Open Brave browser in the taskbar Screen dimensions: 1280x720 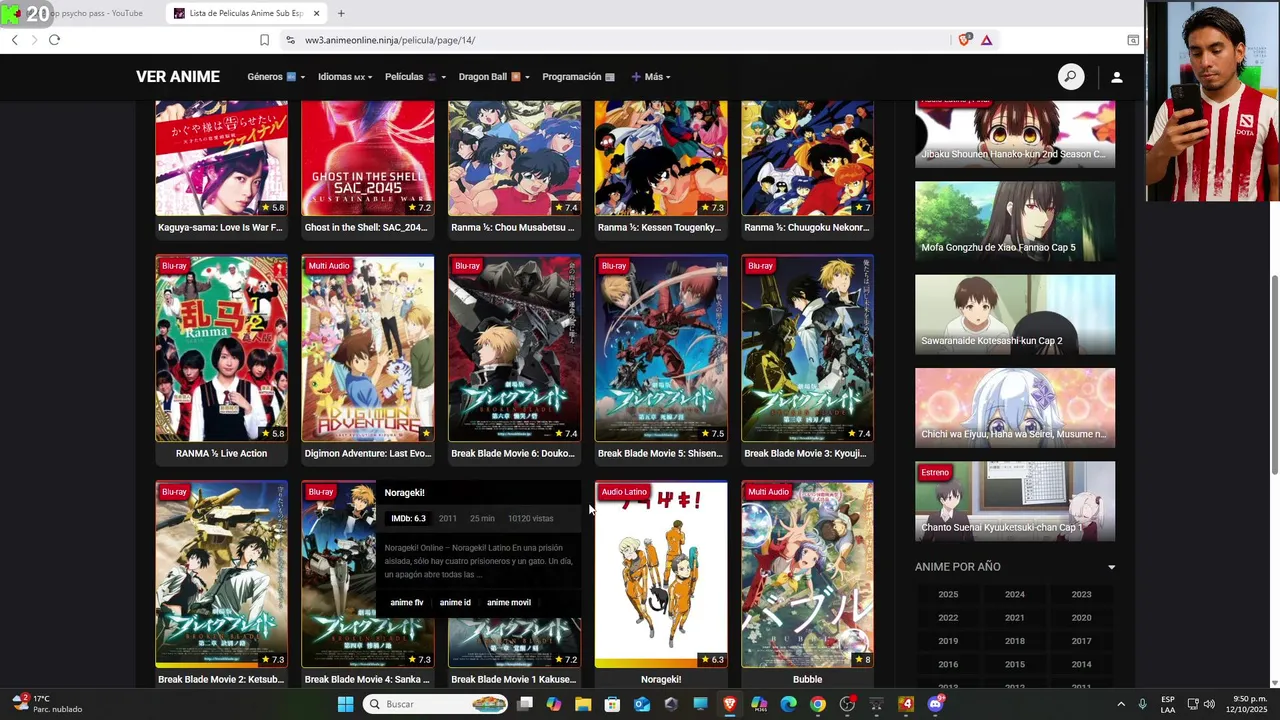click(x=730, y=704)
